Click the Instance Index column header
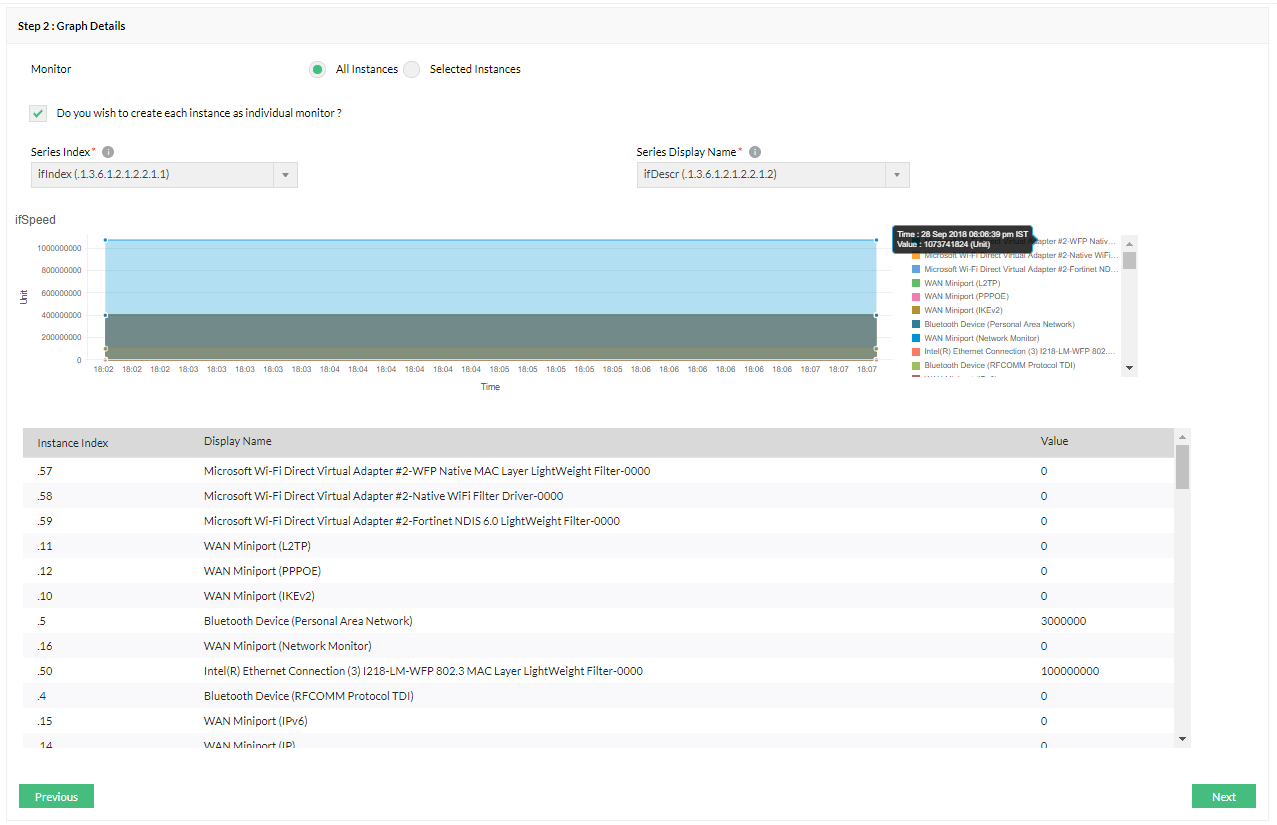The width and height of the screenshot is (1277, 825). 73,442
